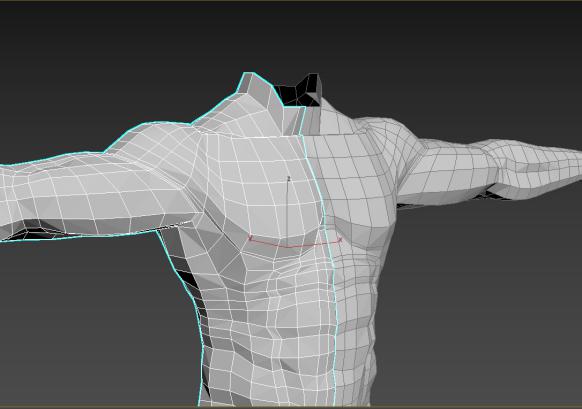
Task: Click the Z axis label on the gizmo
Action: 289,179
